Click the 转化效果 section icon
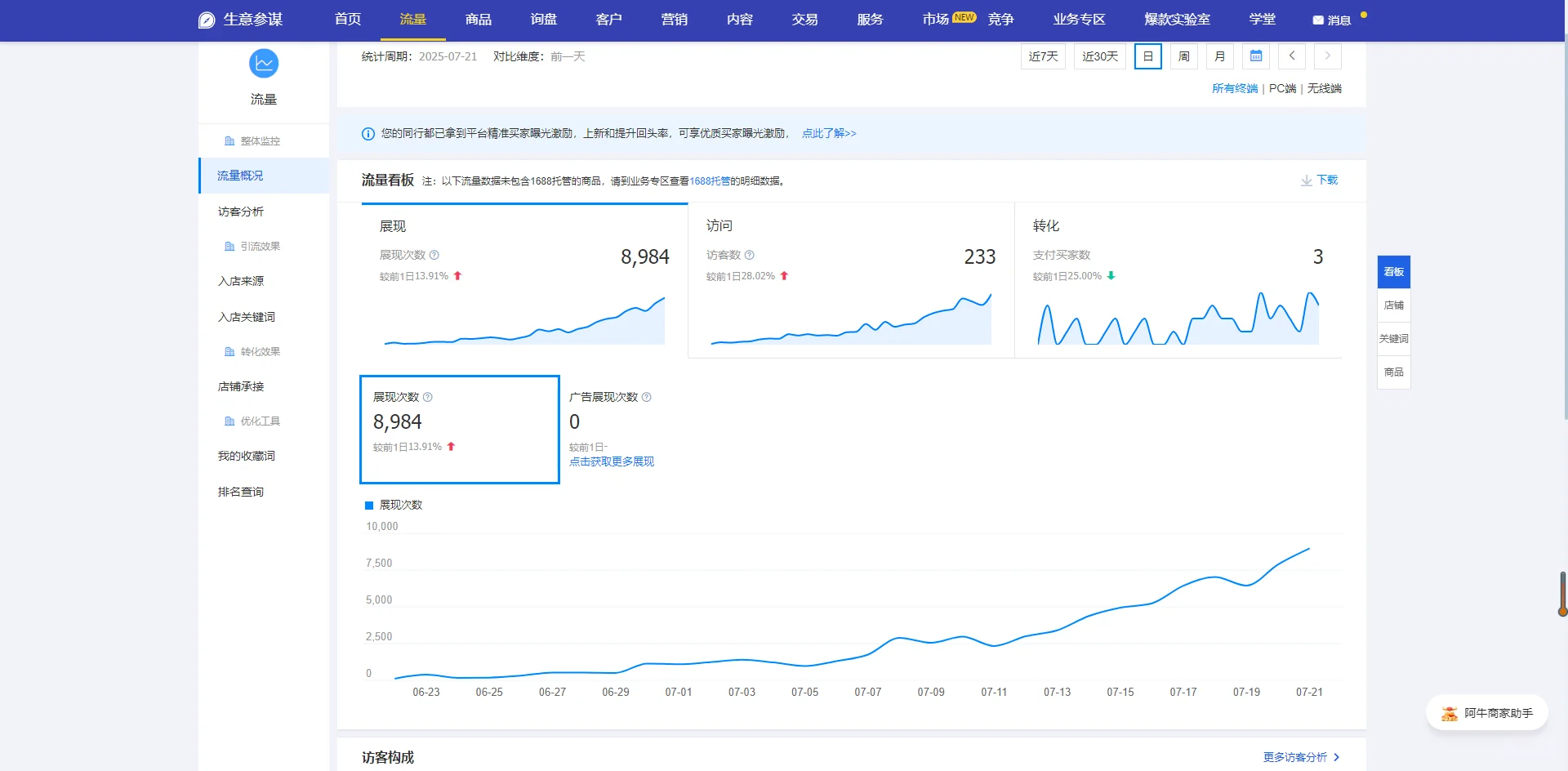 tap(229, 352)
